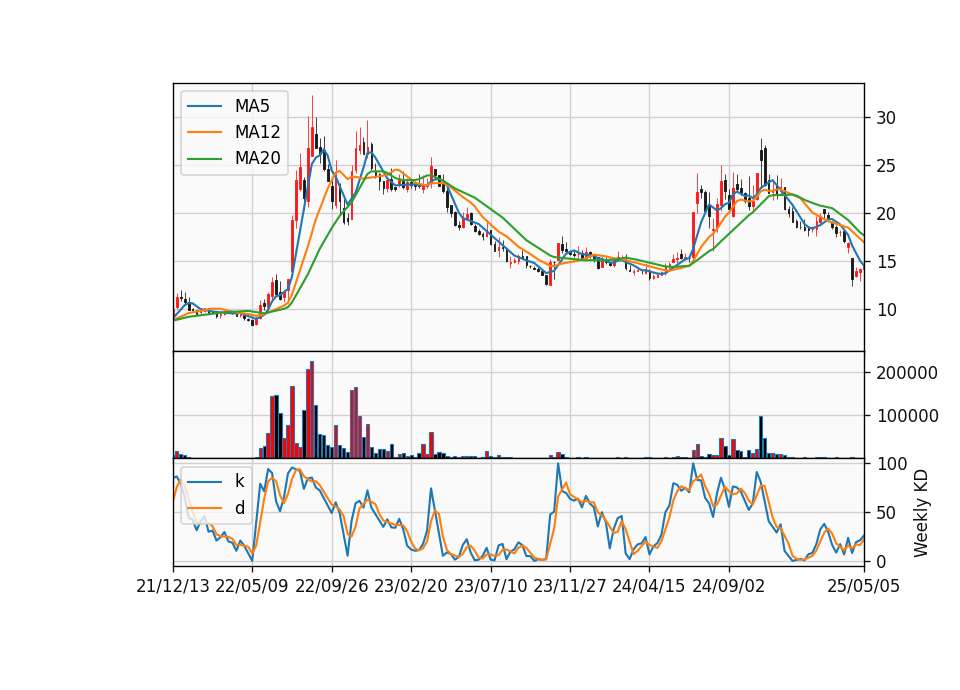
Task: Click the 23/02/20 date tick label
Action: coord(411,586)
